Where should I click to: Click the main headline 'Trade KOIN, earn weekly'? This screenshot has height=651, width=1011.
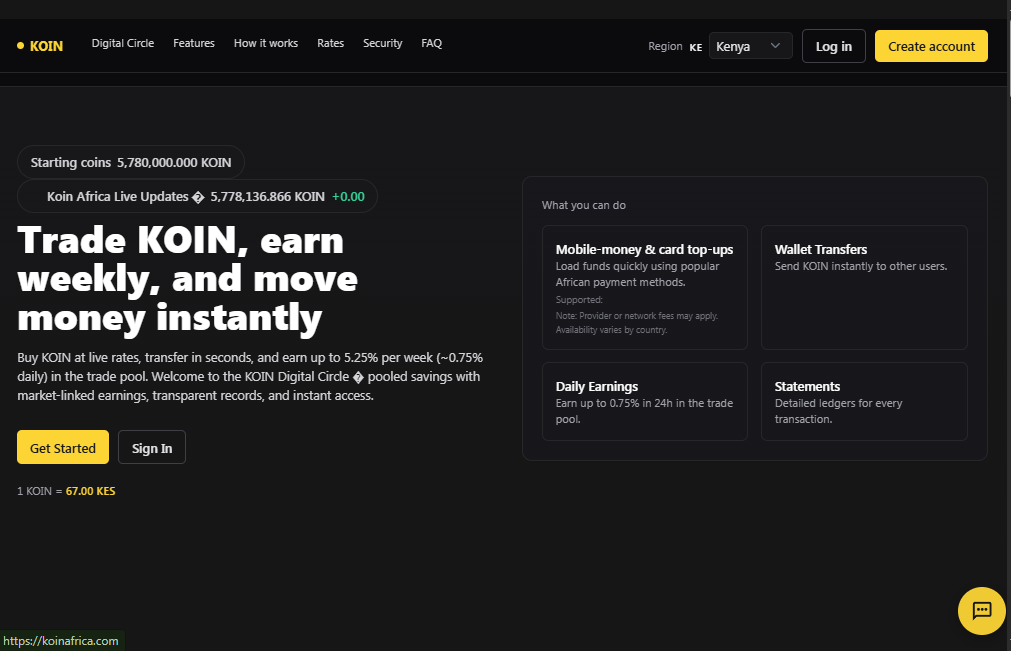[187, 279]
